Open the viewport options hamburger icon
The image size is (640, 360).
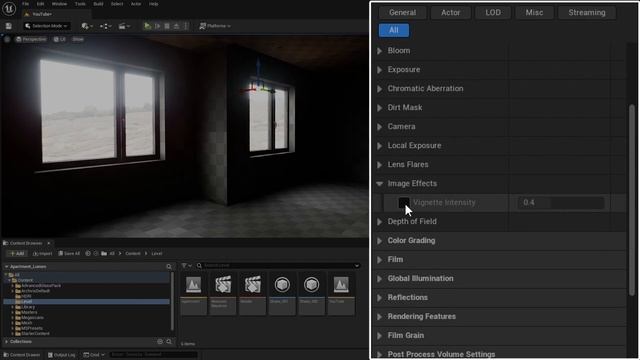7,39
